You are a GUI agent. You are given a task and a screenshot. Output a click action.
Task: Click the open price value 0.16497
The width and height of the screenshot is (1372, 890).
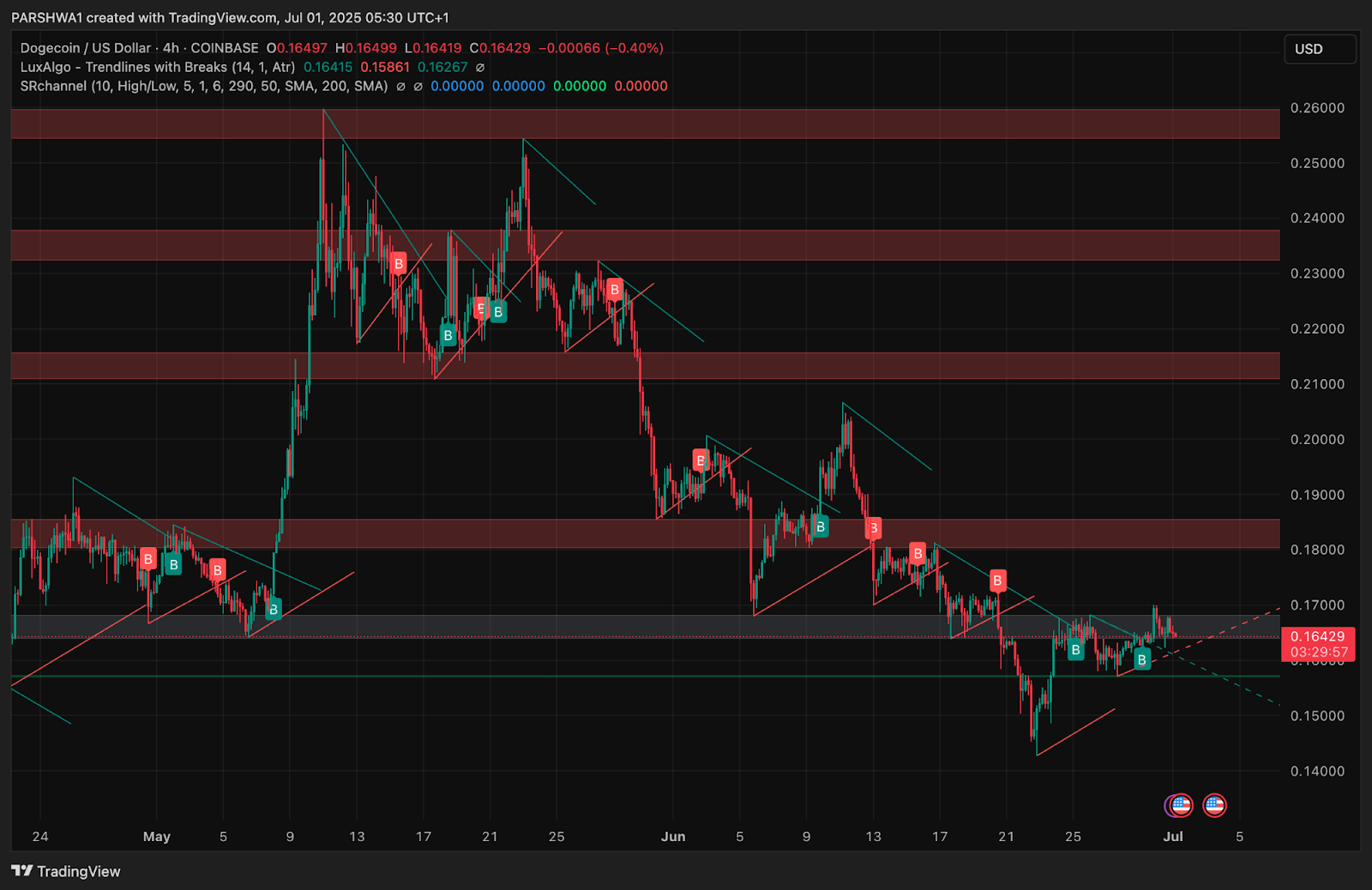(302, 48)
